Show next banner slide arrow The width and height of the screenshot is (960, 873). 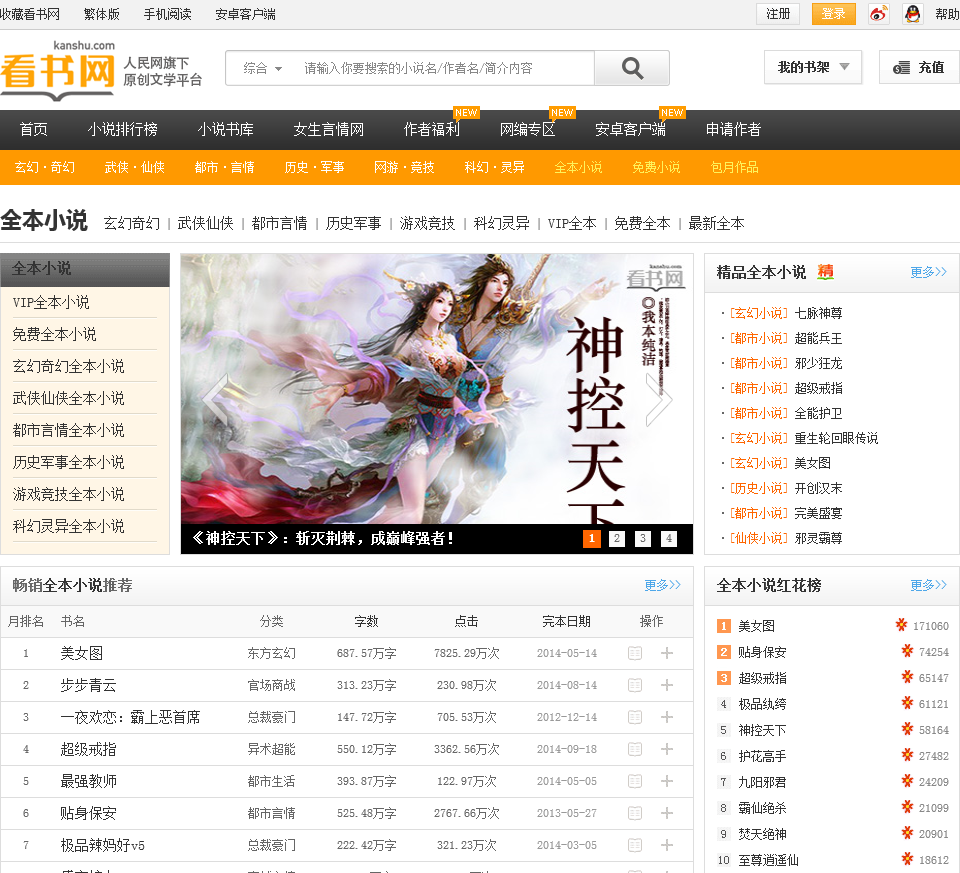[659, 400]
